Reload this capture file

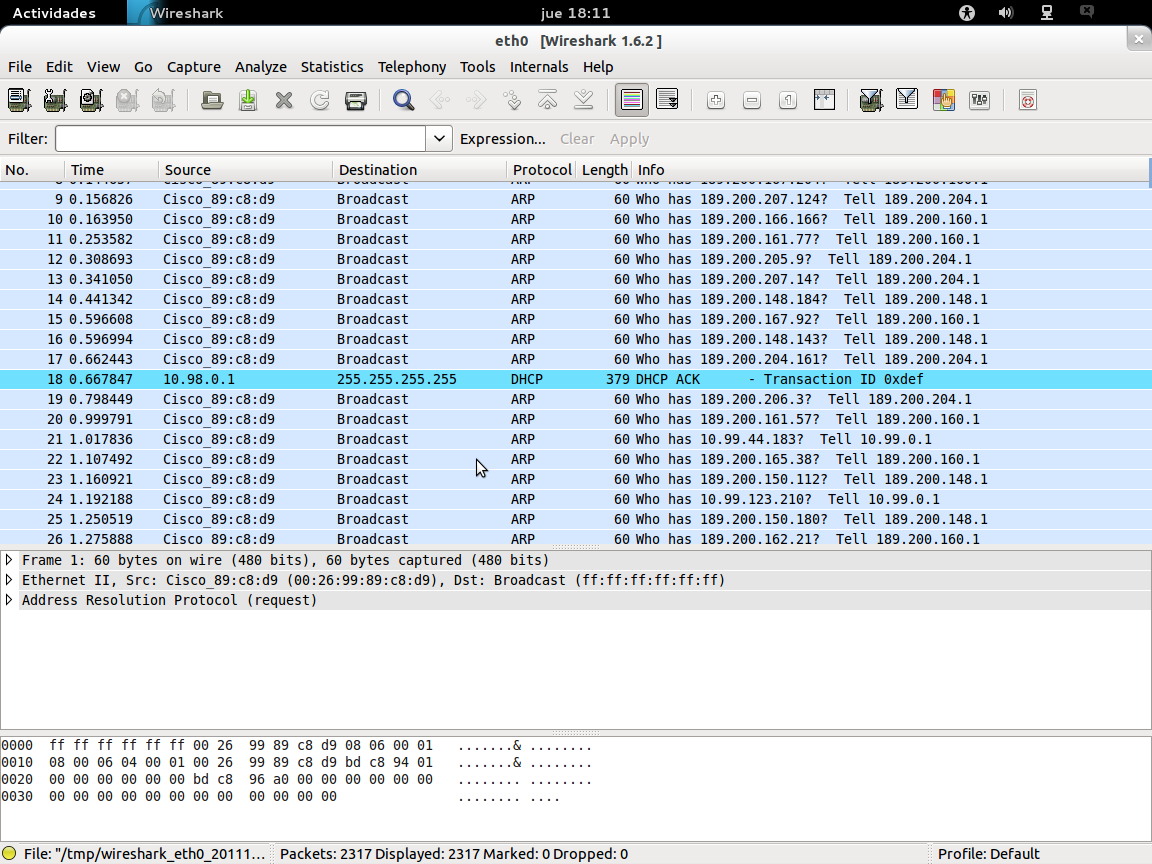pyautogui.click(x=319, y=100)
